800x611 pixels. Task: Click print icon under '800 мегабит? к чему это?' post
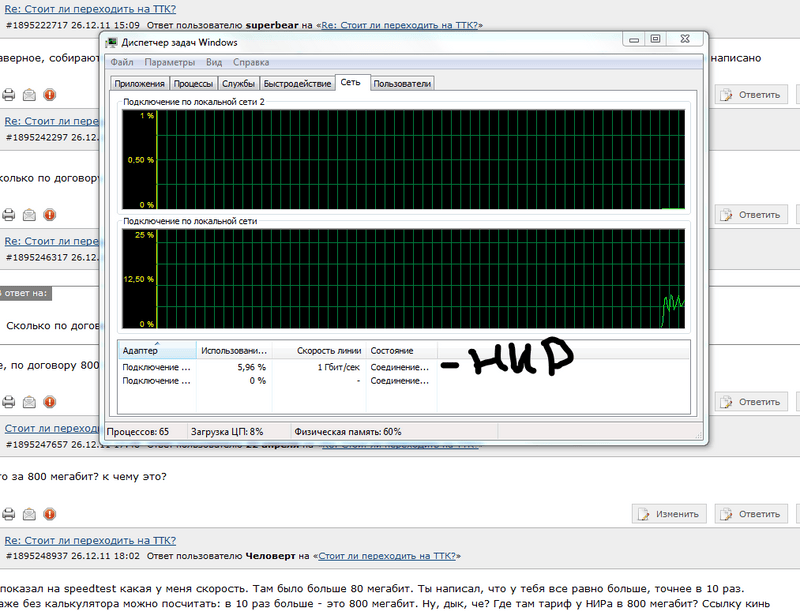tap(9, 514)
